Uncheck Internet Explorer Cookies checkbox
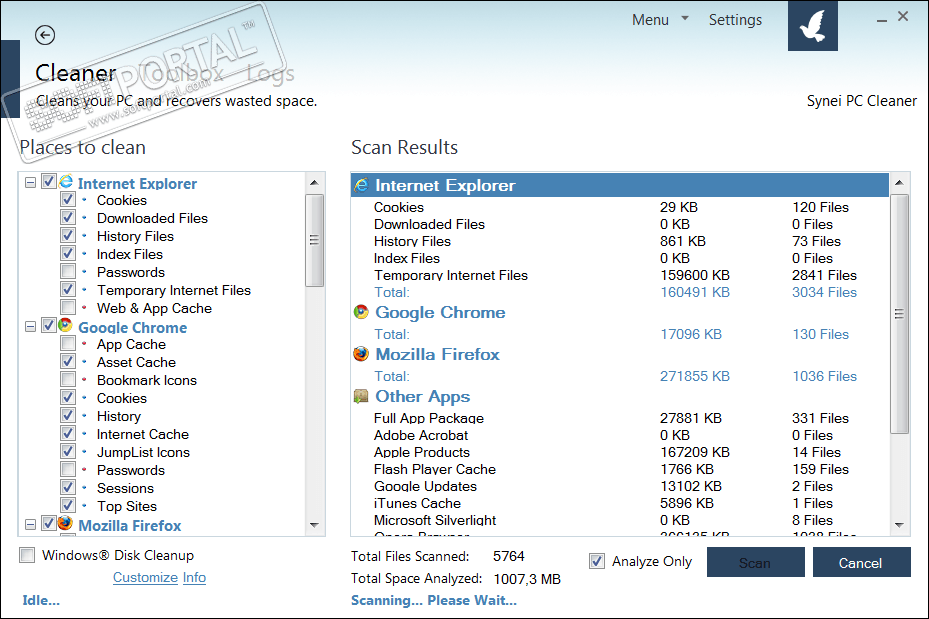The height and width of the screenshot is (619, 929). pos(68,200)
